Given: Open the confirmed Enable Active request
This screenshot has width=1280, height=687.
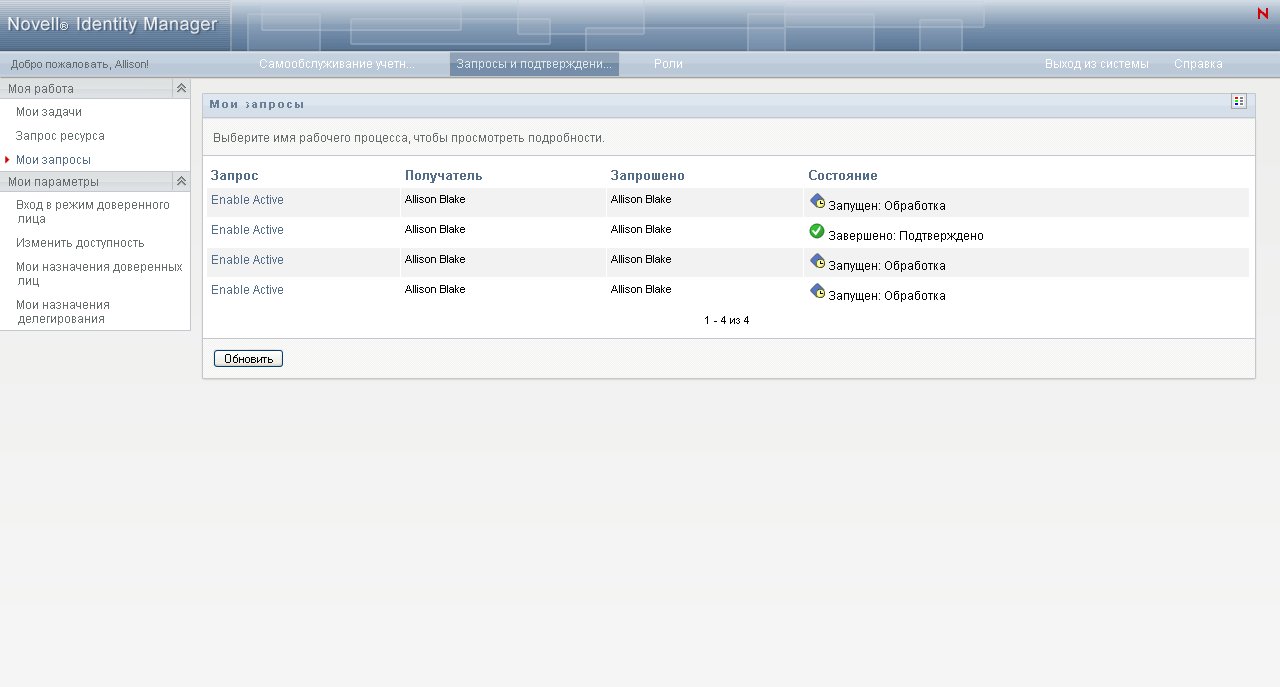Looking at the screenshot, I should pos(247,230).
